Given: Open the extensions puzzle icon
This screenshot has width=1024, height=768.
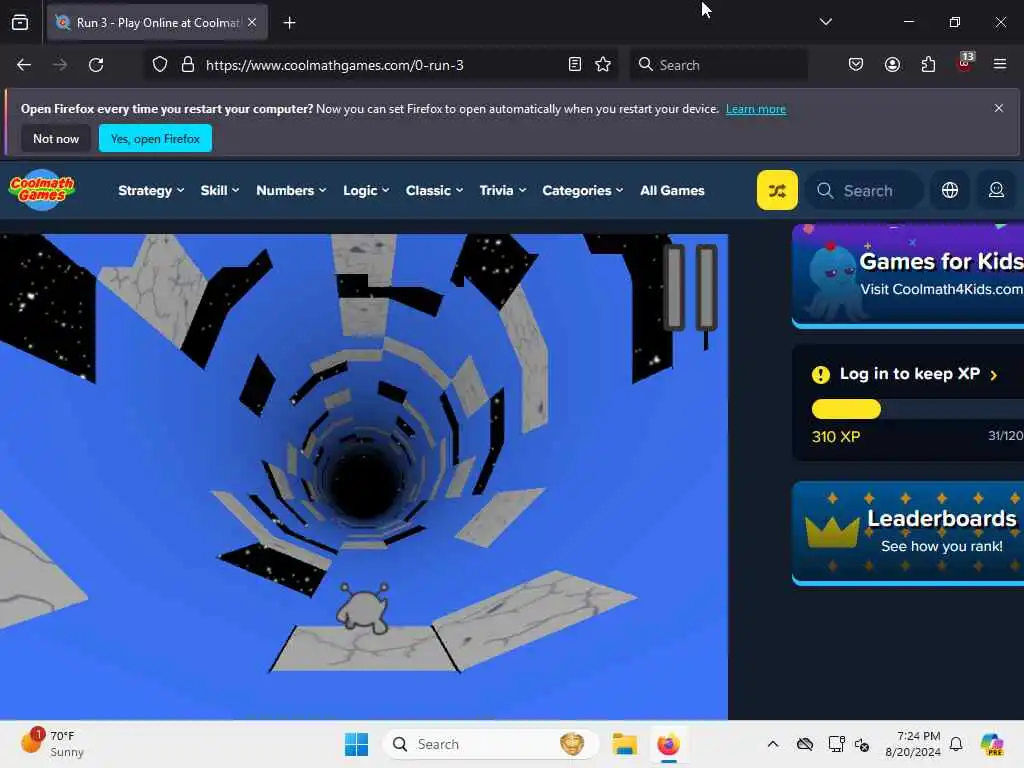Looking at the screenshot, I should [x=928, y=65].
